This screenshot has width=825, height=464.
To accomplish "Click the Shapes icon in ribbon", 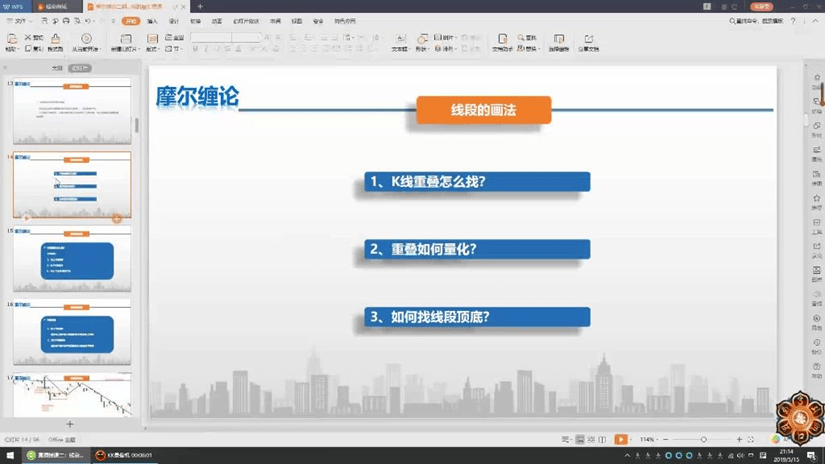I will coord(422,40).
